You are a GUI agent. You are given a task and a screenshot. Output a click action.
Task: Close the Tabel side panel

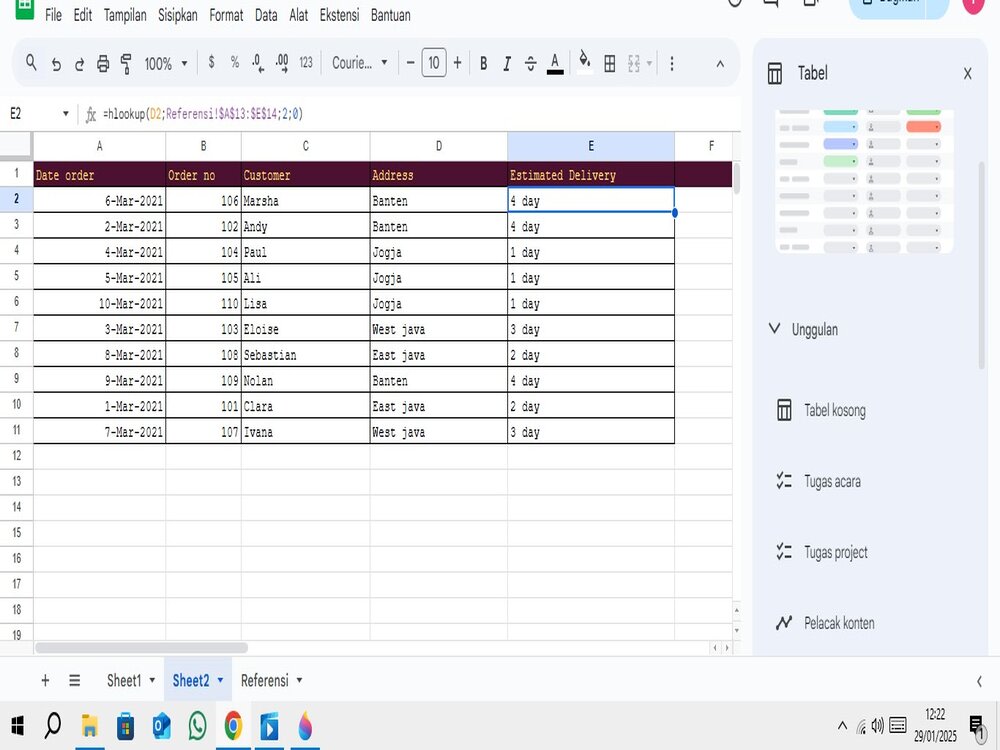coord(967,74)
